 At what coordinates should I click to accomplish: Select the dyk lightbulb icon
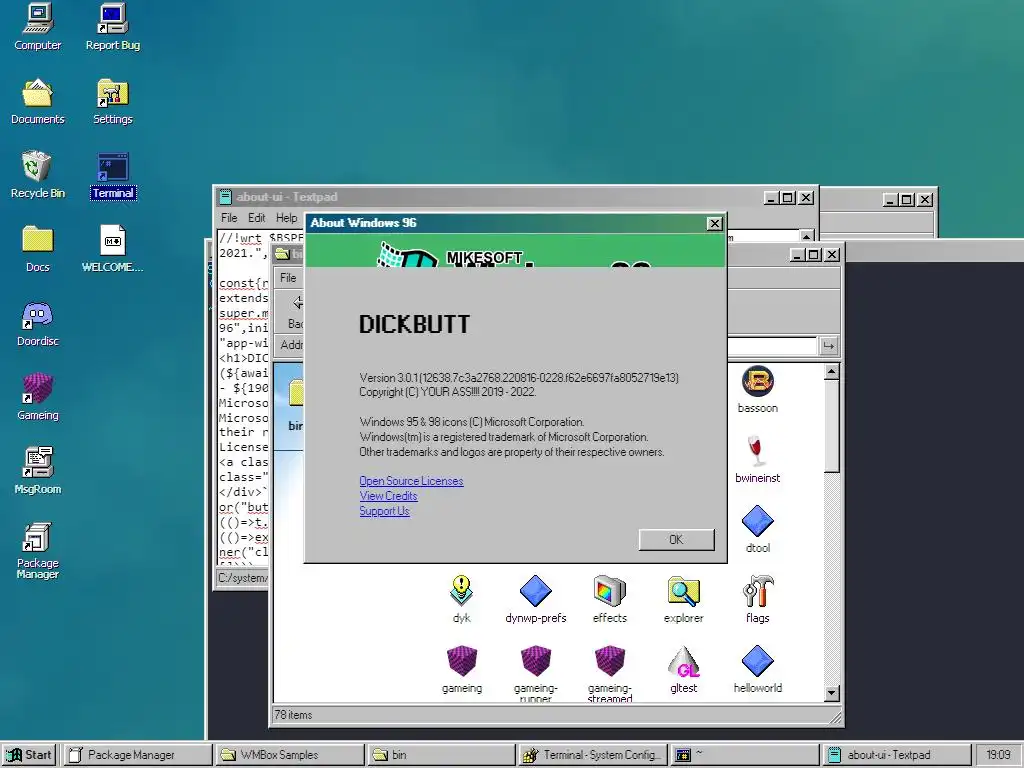[x=462, y=600]
